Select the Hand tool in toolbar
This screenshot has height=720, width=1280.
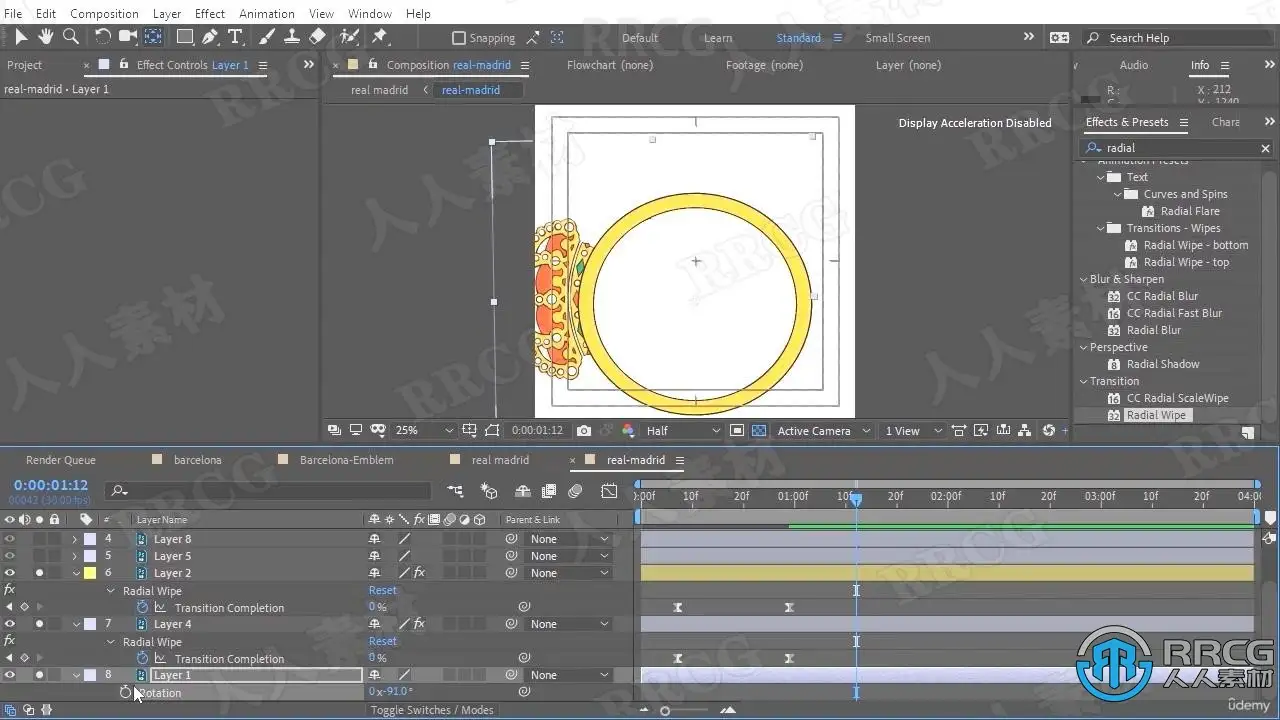click(x=45, y=37)
